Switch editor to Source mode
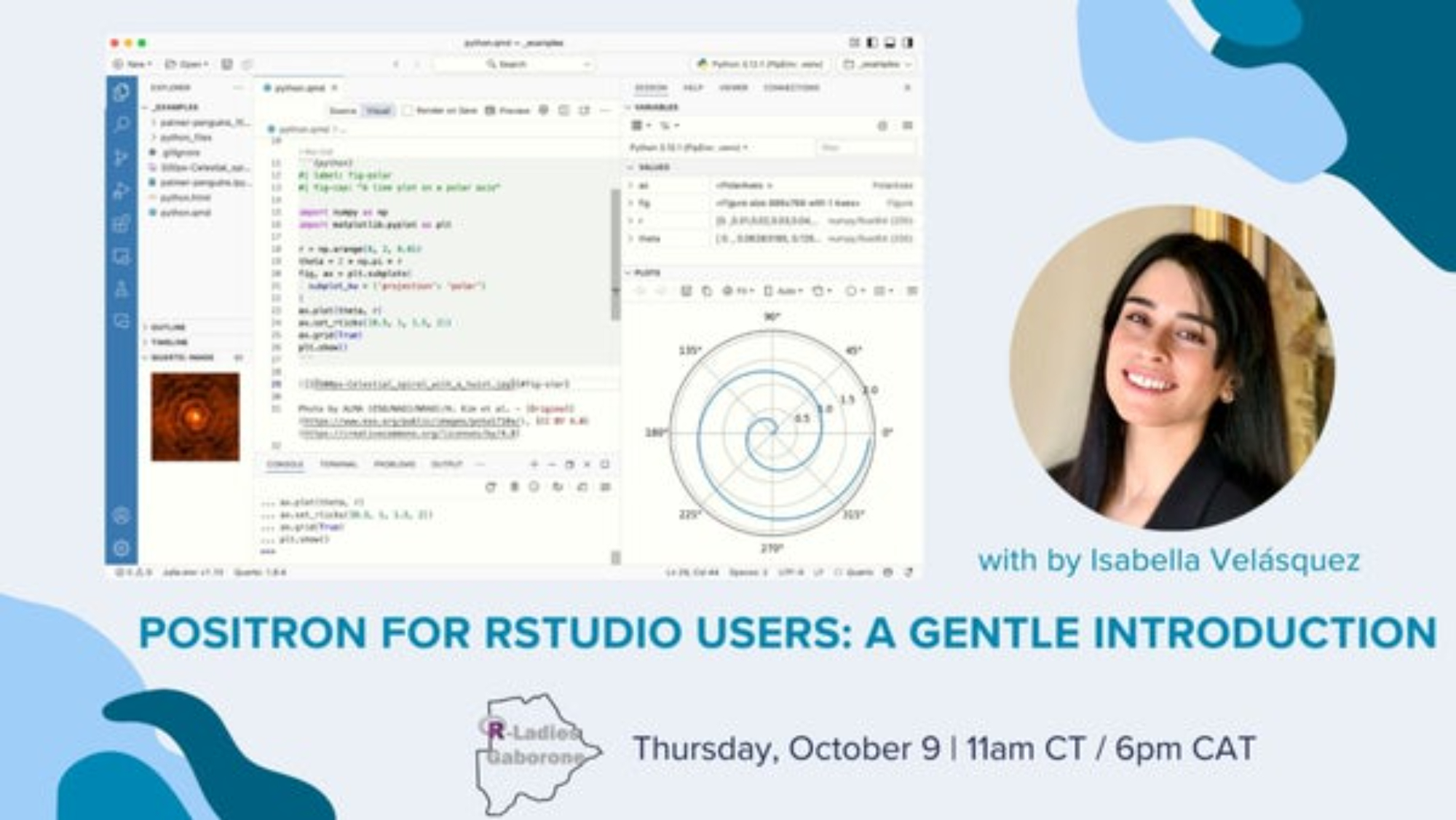The width and height of the screenshot is (1456, 820). click(343, 111)
